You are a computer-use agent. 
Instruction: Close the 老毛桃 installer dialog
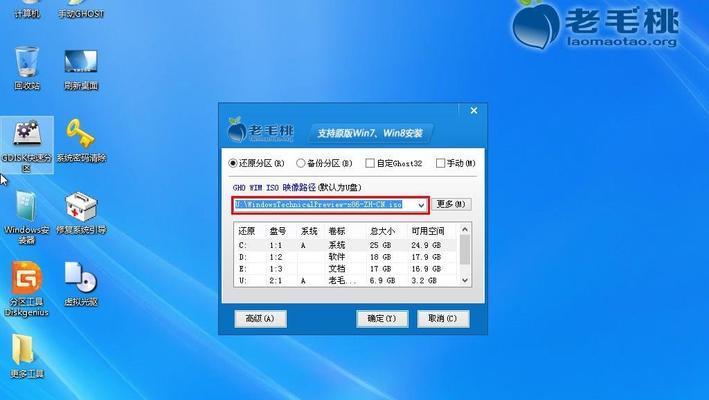(x=473, y=111)
